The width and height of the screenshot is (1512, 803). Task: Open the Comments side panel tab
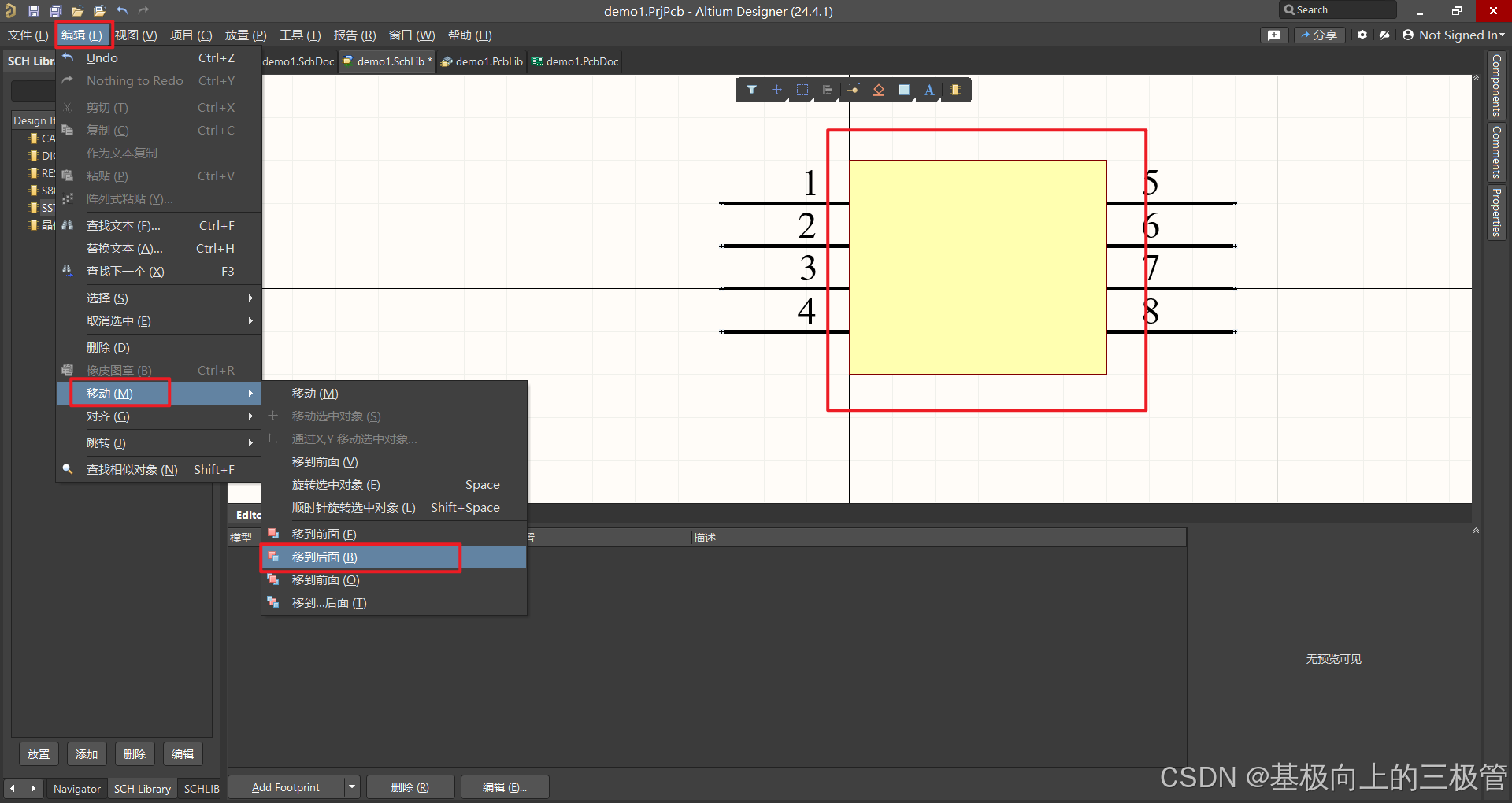click(x=1496, y=152)
